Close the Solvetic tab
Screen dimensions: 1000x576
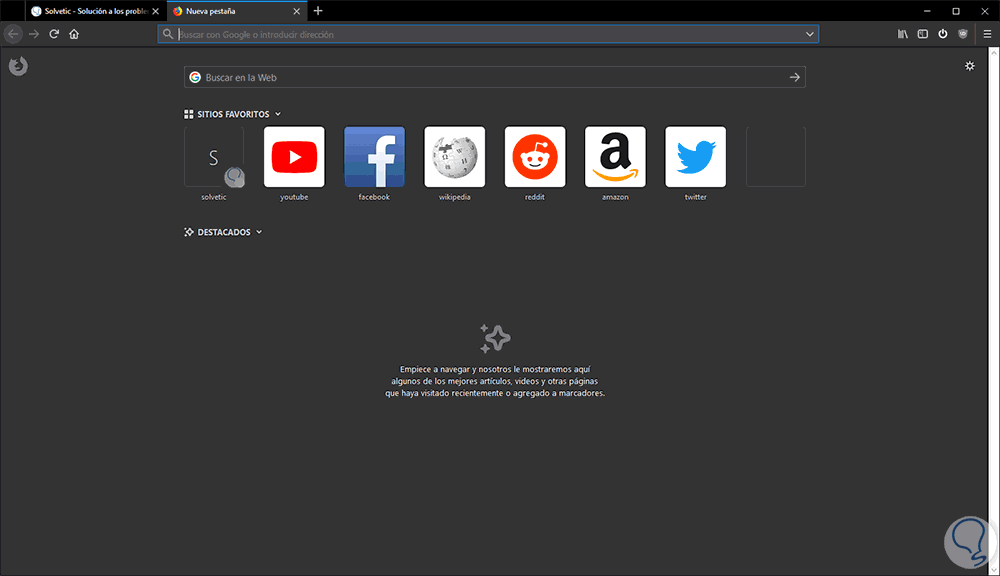[156, 11]
